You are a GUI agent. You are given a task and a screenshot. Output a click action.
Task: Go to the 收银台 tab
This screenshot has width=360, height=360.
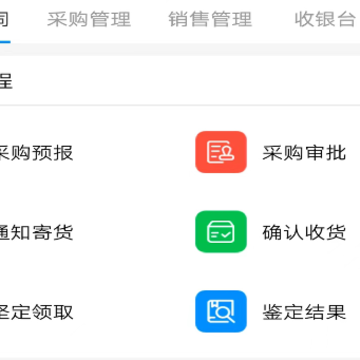point(325,19)
